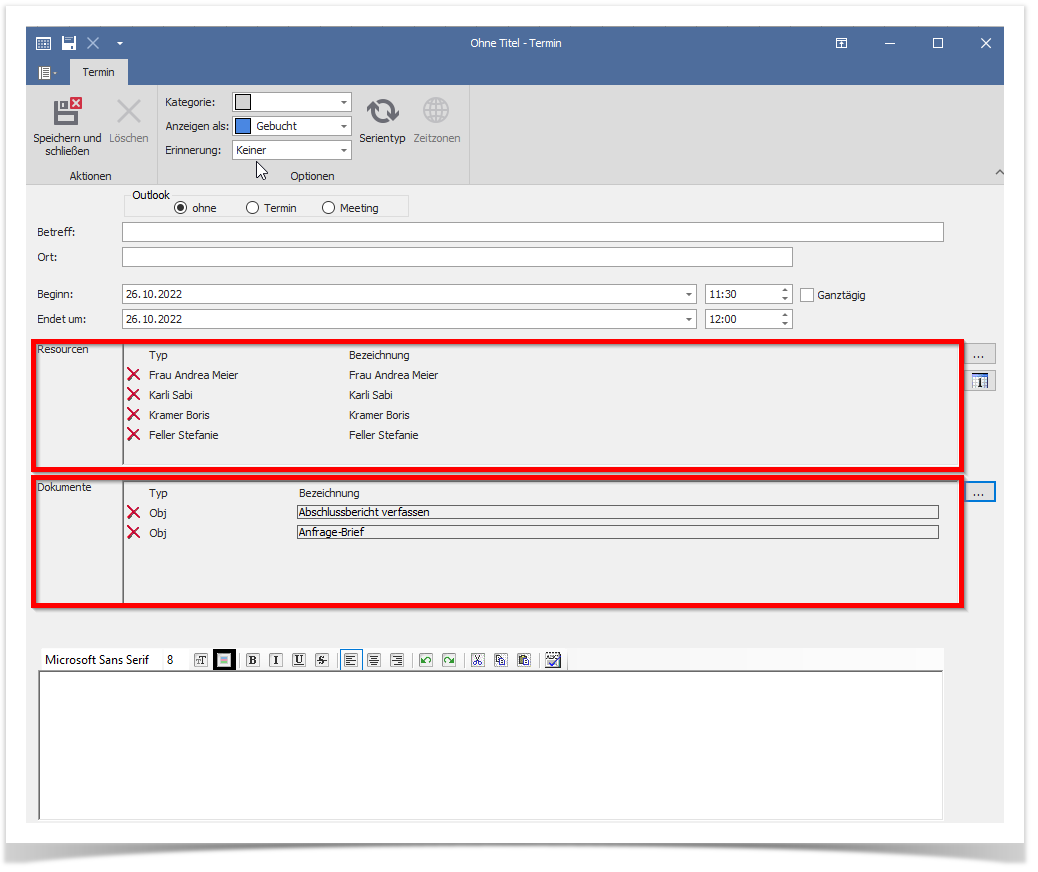
Task: Run the spell check icon
Action: 553,660
